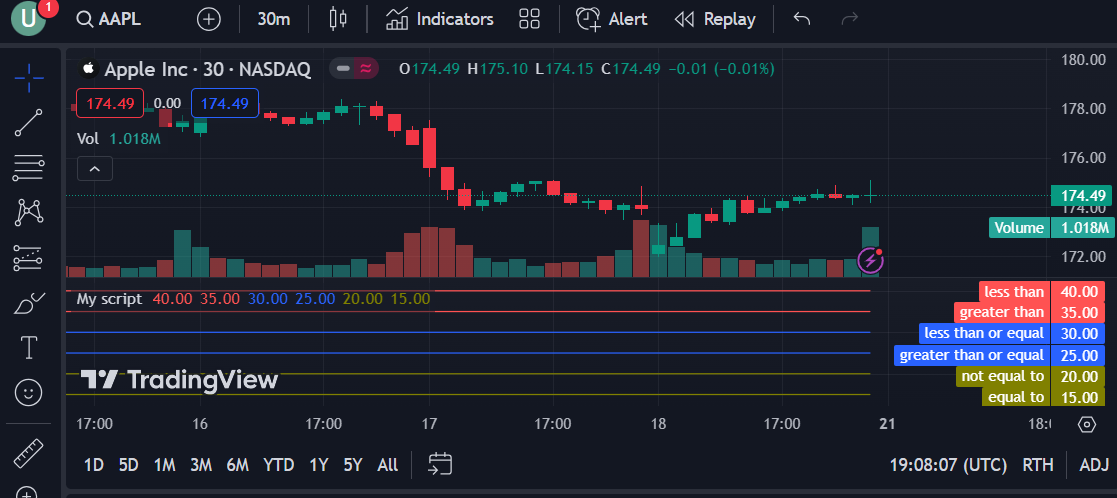The image size is (1117, 498).
Task: Switch to the 5Y date range
Action: (353, 465)
